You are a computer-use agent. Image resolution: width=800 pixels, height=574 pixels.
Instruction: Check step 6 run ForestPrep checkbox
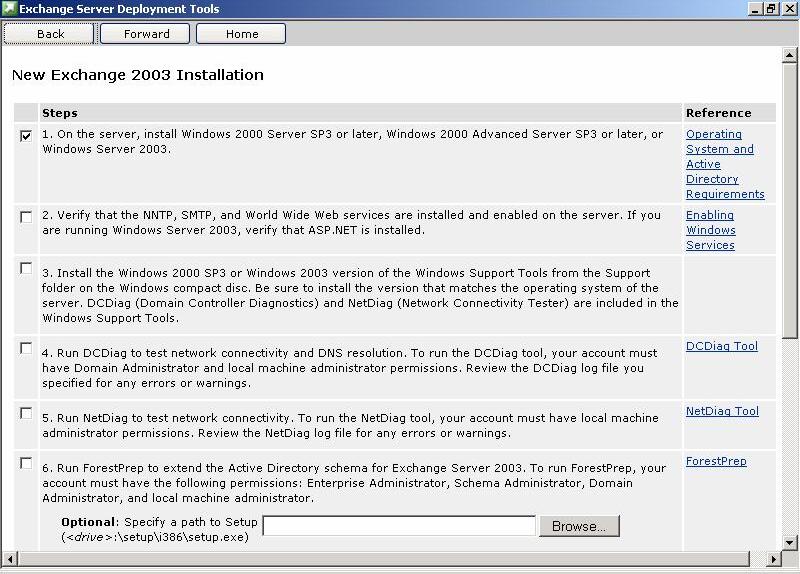pos(26,463)
